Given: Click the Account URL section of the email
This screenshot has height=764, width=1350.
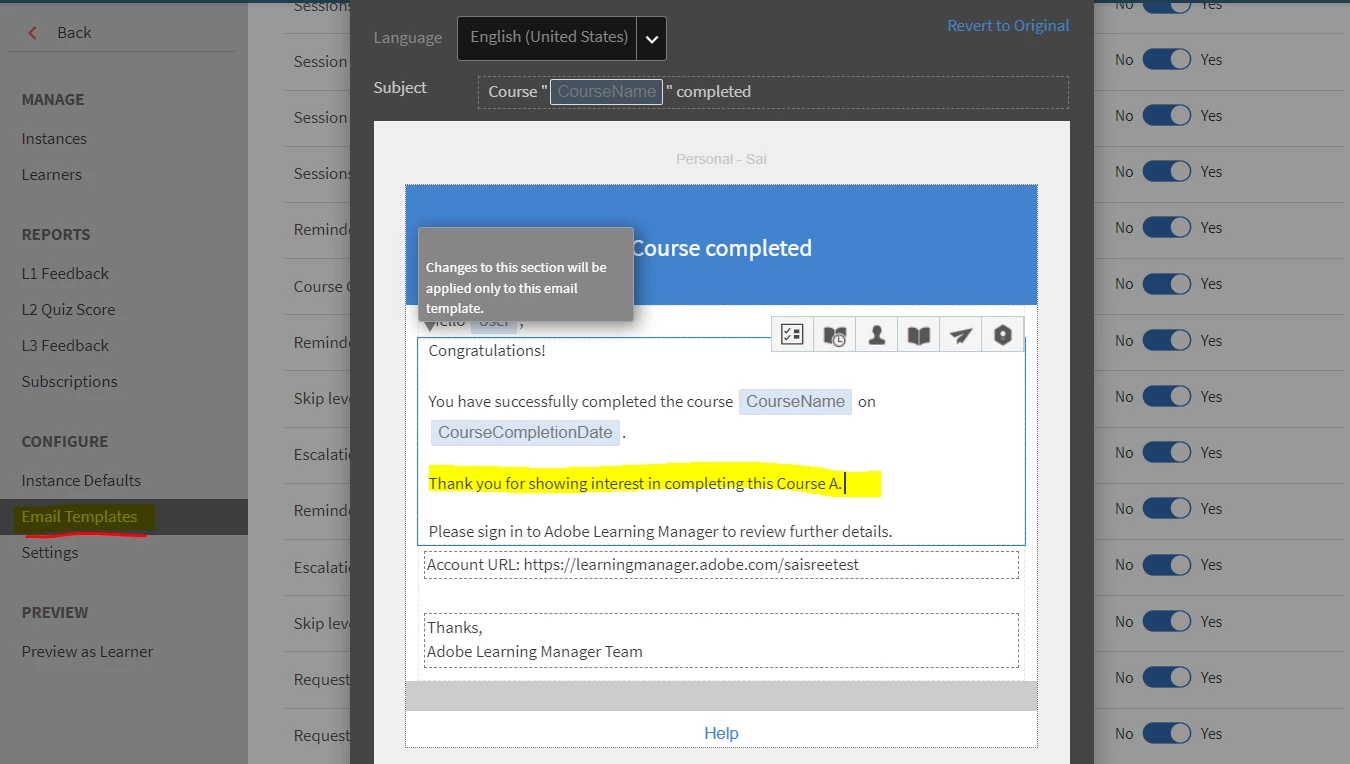Looking at the screenshot, I should [x=721, y=565].
